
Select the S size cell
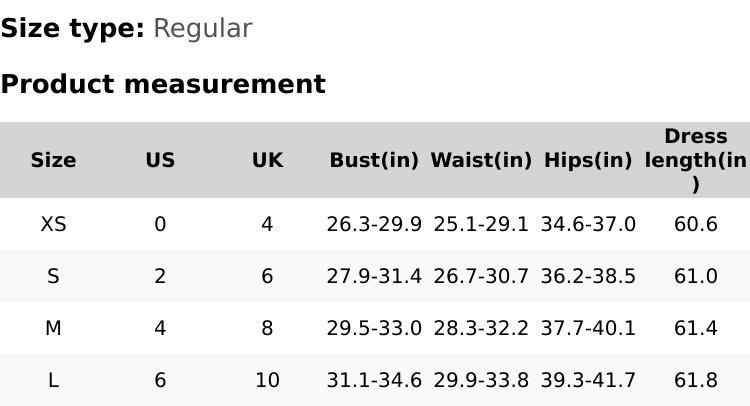53,276
